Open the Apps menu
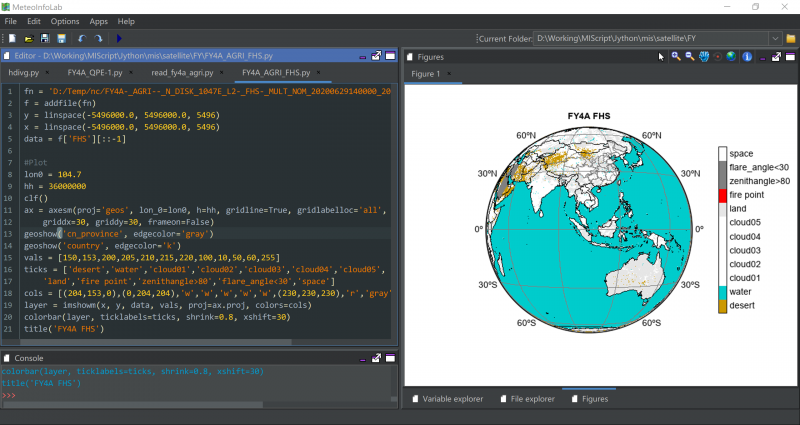Viewport: 800px width, 425px height. (x=98, y=21)
